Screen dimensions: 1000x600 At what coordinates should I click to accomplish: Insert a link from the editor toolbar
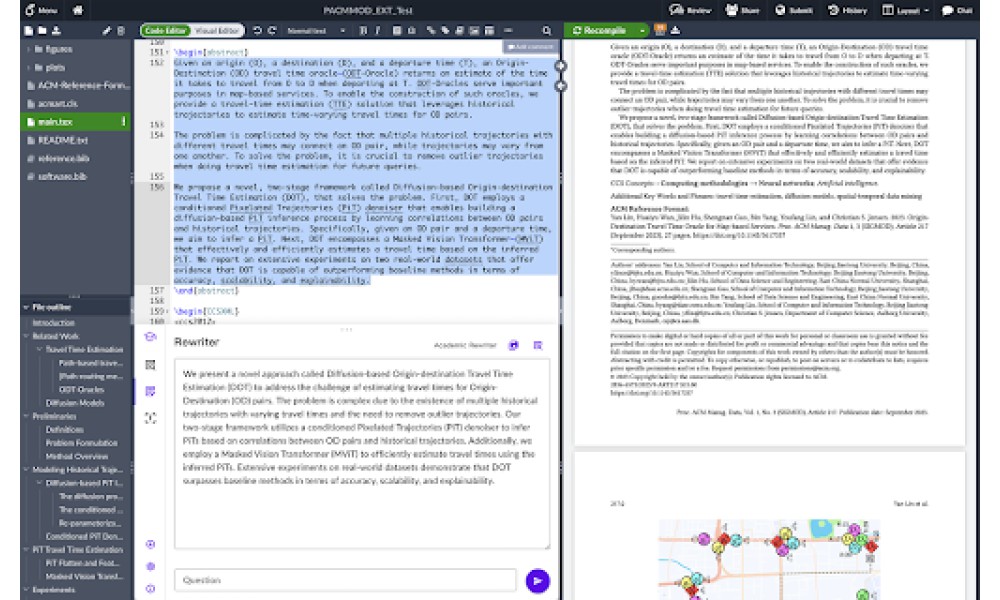click(x=431, y=30)
